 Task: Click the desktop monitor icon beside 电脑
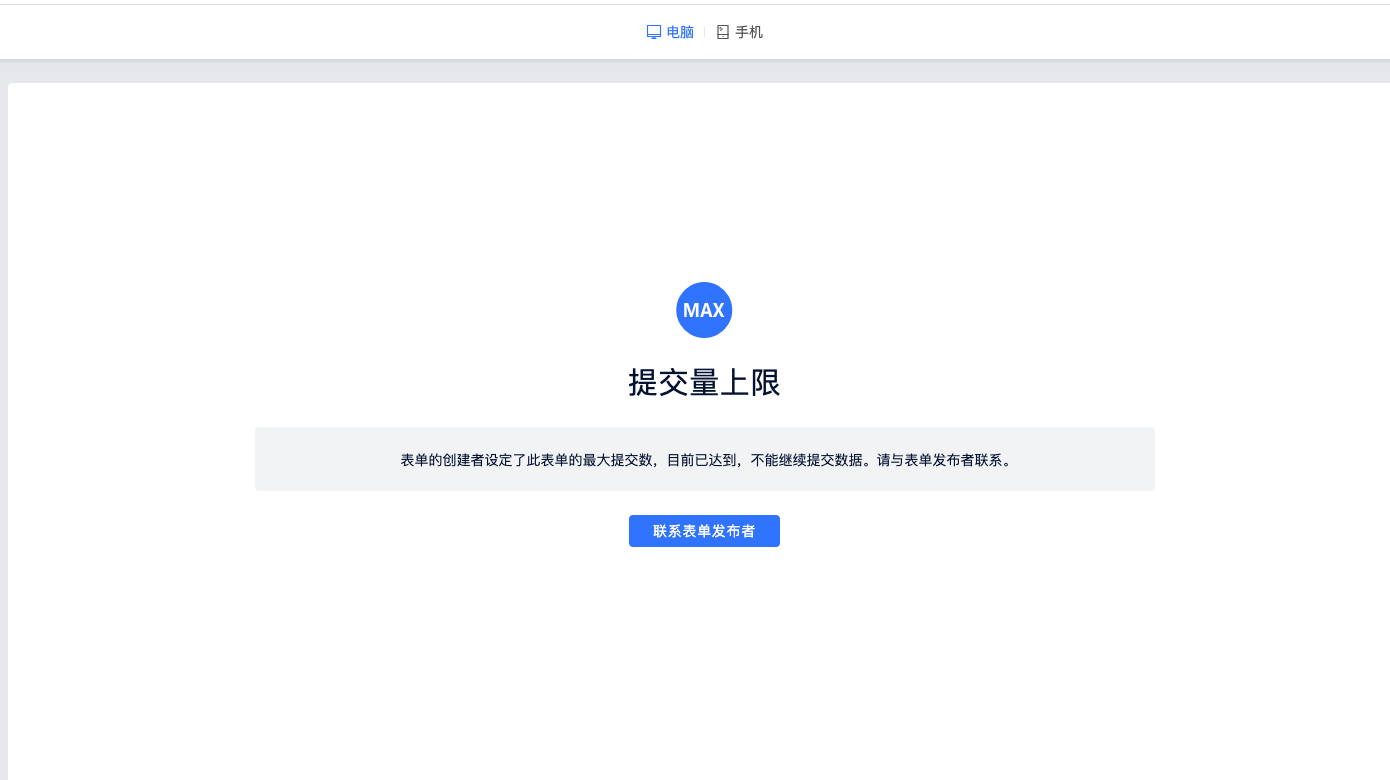pos(654,32)
